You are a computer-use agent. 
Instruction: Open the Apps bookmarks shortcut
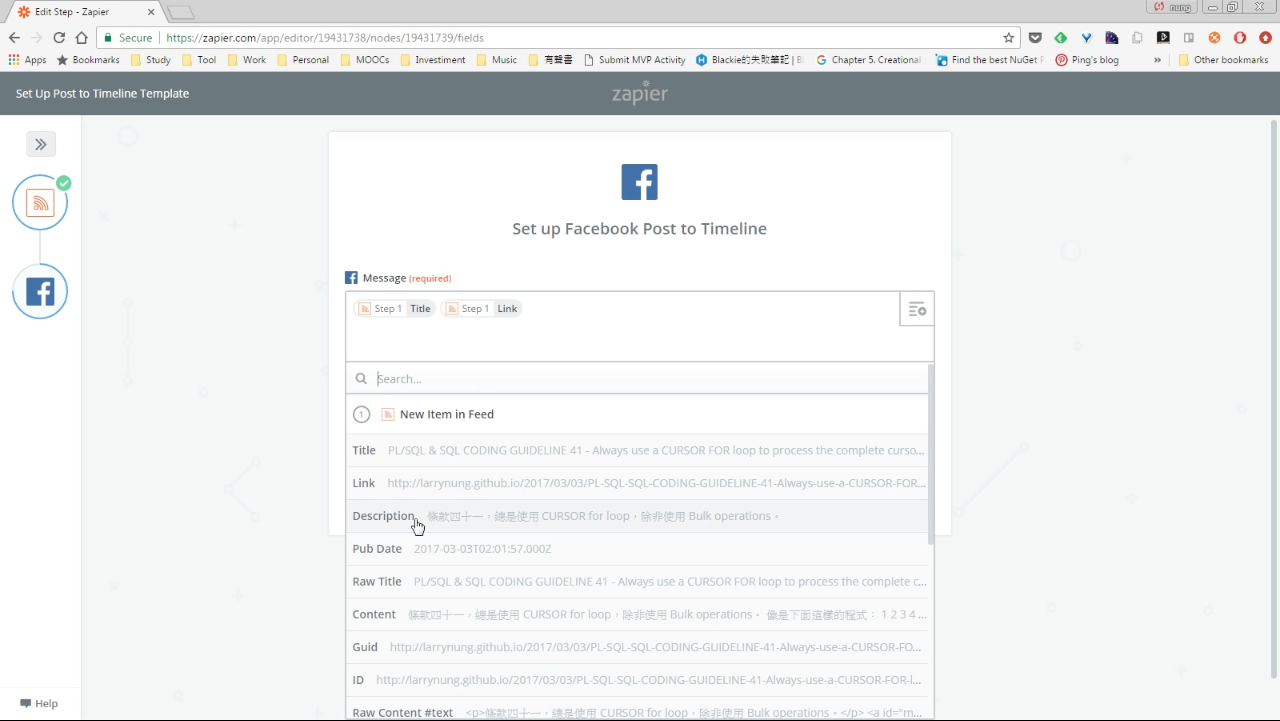pos(27,60)
